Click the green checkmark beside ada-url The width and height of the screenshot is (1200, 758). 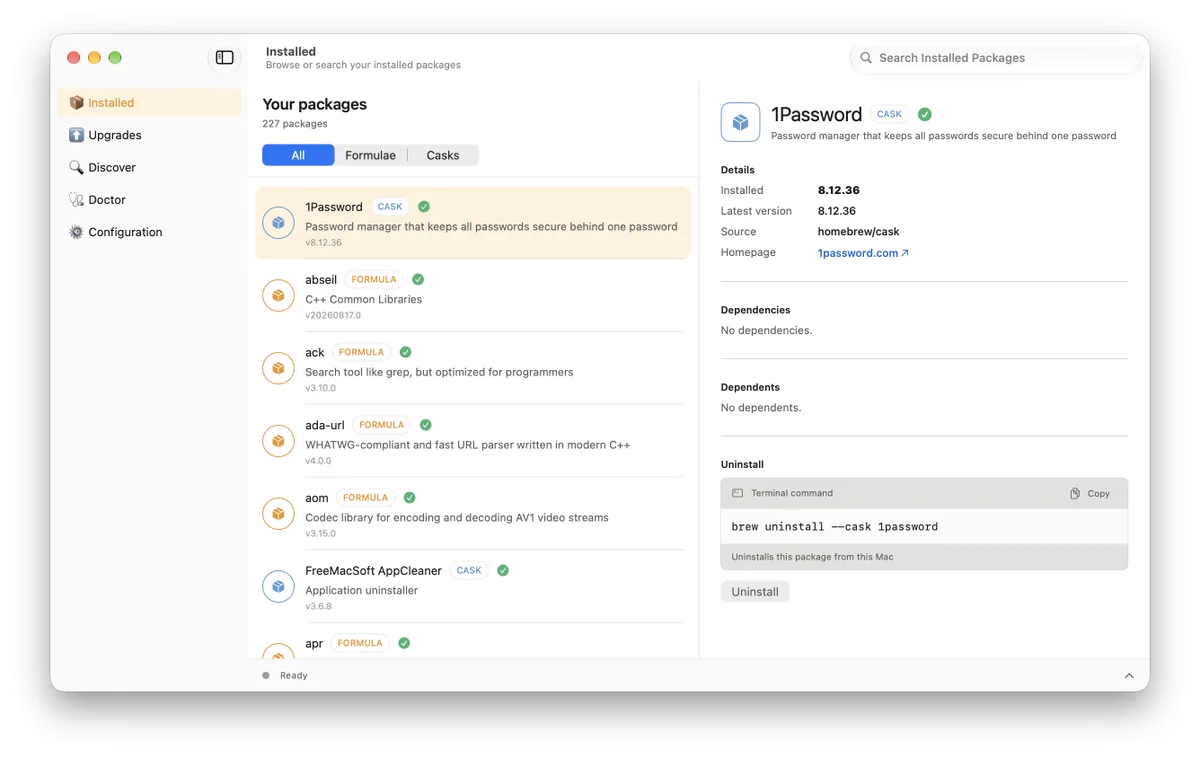(426, 425)
